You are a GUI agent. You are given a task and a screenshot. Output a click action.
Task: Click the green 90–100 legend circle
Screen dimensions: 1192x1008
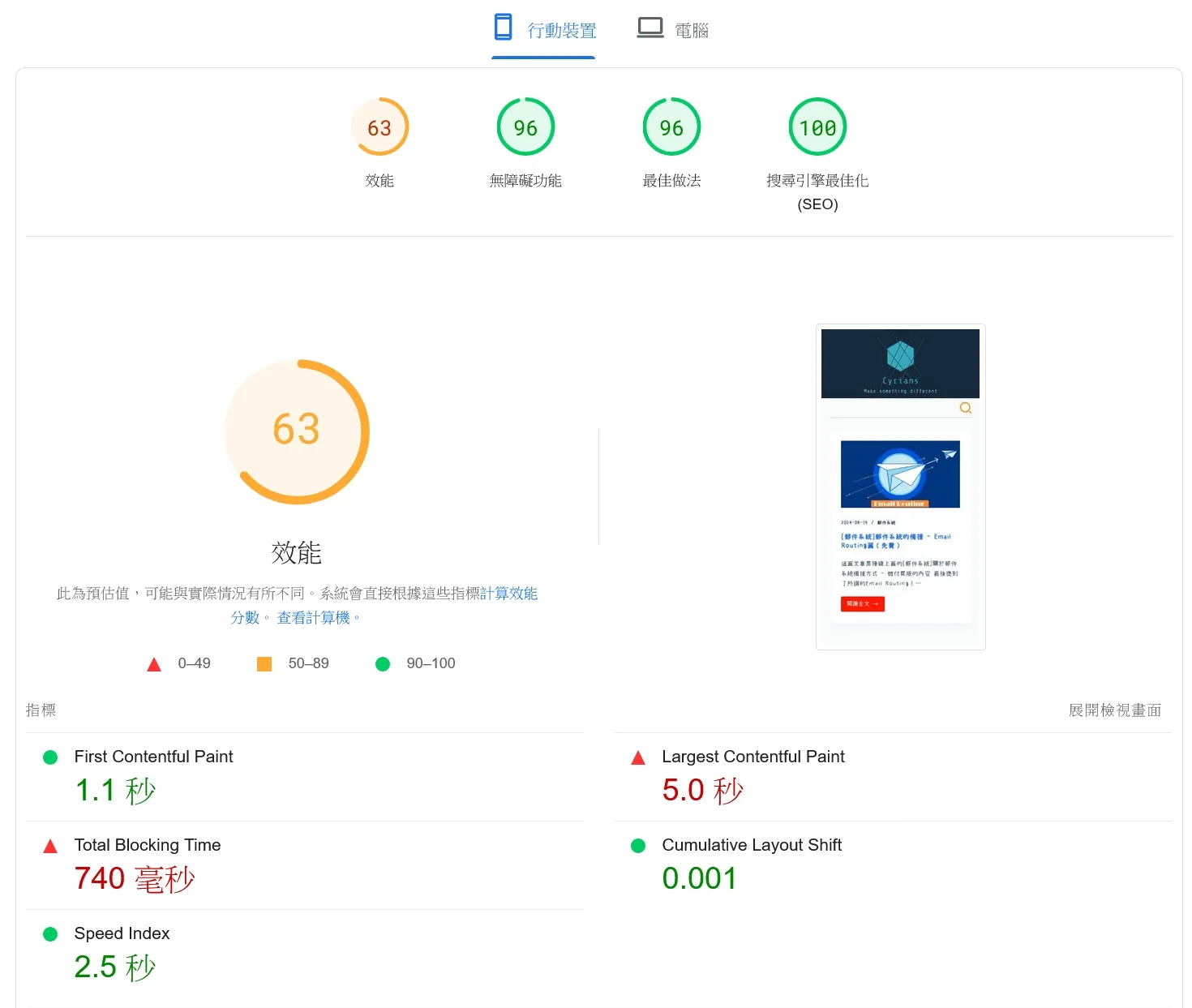[x=382, y=663]
